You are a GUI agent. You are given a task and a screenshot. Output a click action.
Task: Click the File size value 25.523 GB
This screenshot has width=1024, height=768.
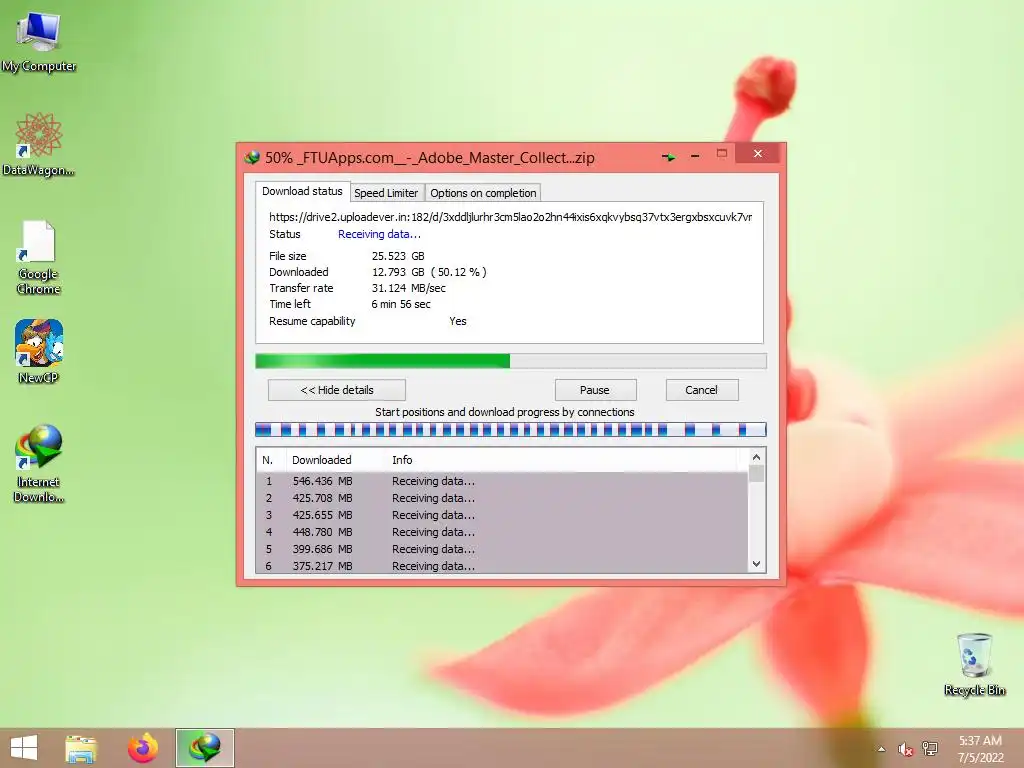[x=398, y=256]
